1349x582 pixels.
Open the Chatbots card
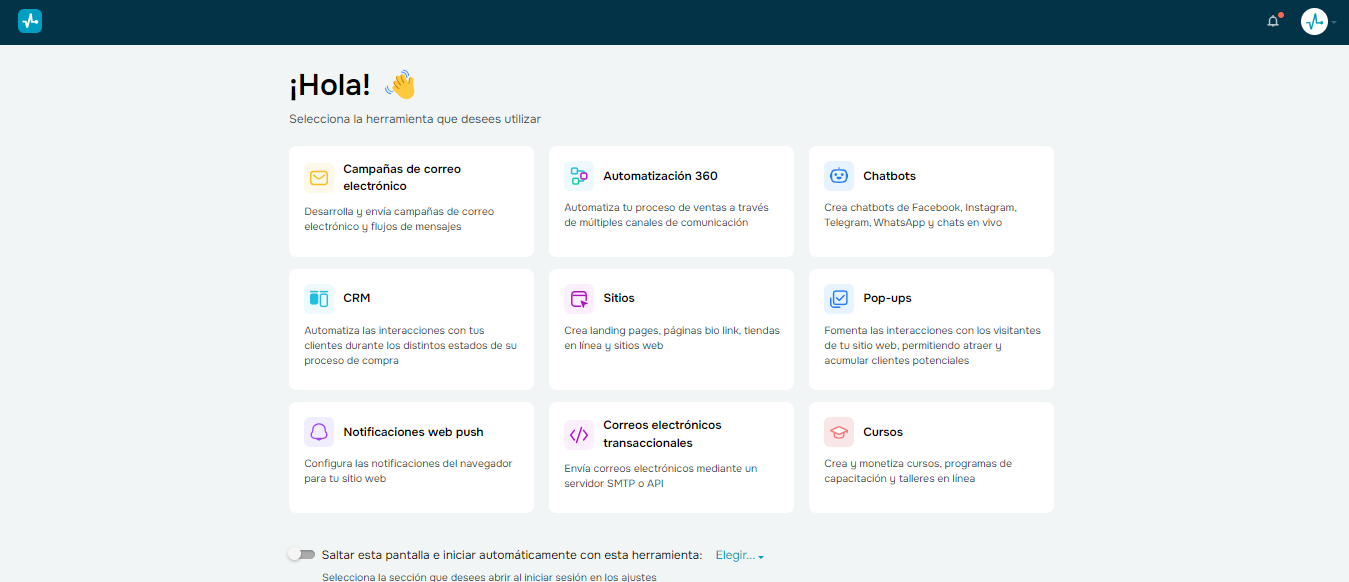coord(931,201)
